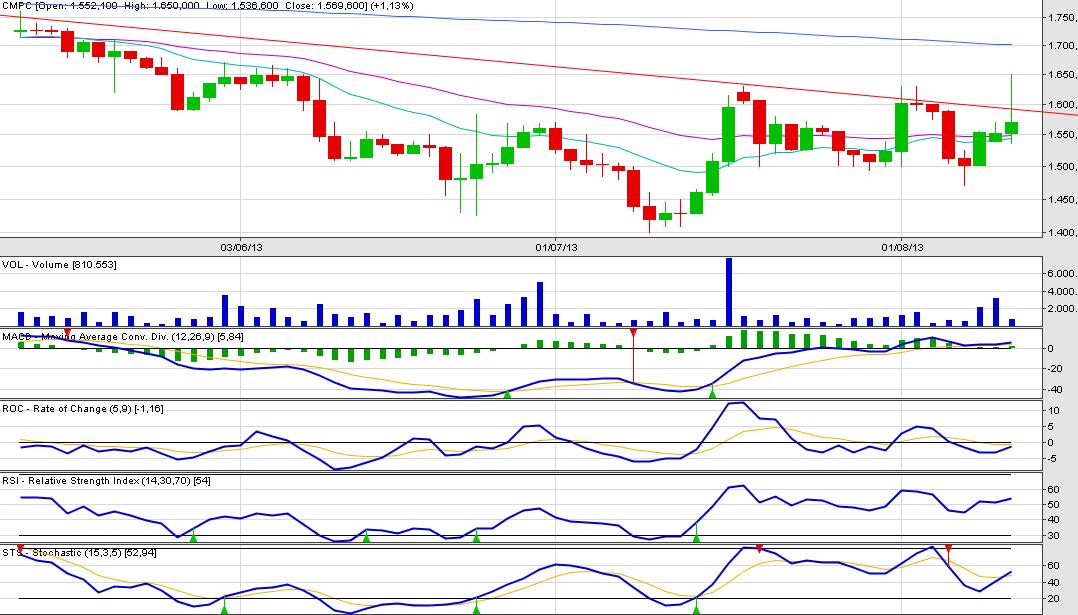Click the MACD red sell marker with the long vertical line
The image size is (1078, 615).
click(x=633, y=332)
